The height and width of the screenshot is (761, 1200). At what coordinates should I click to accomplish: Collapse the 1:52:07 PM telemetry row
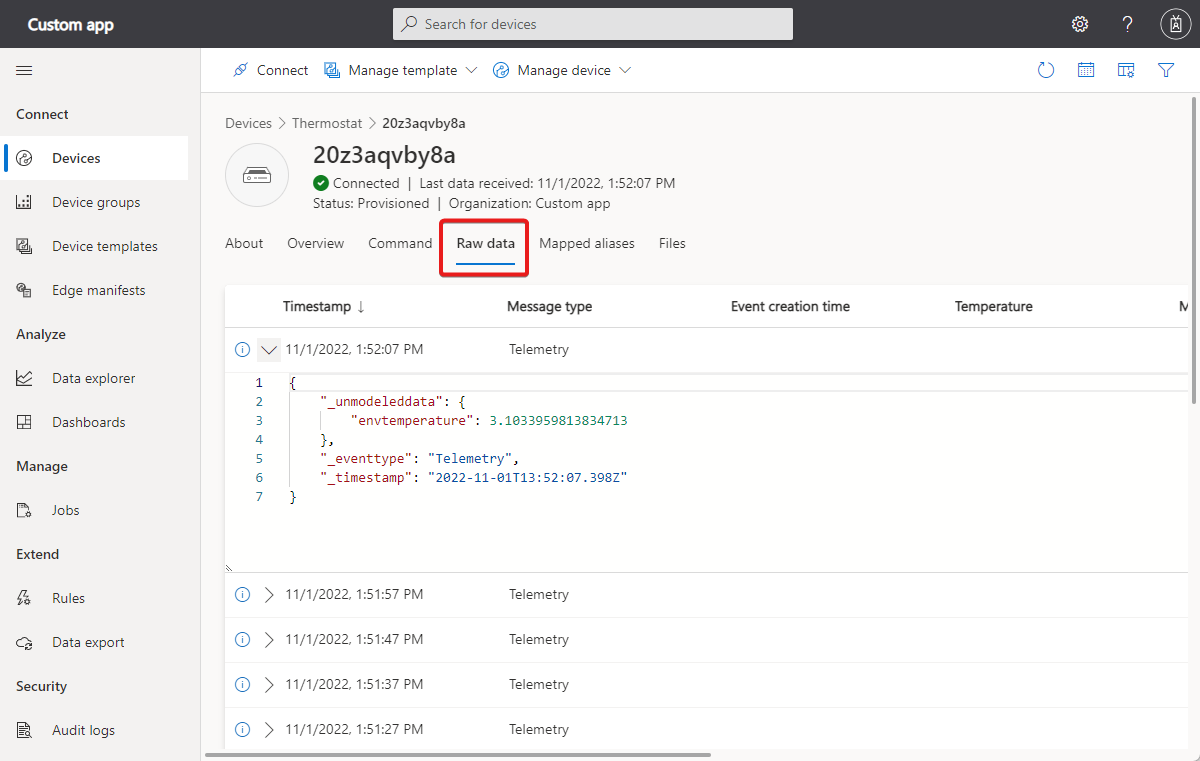pos(268,350)
